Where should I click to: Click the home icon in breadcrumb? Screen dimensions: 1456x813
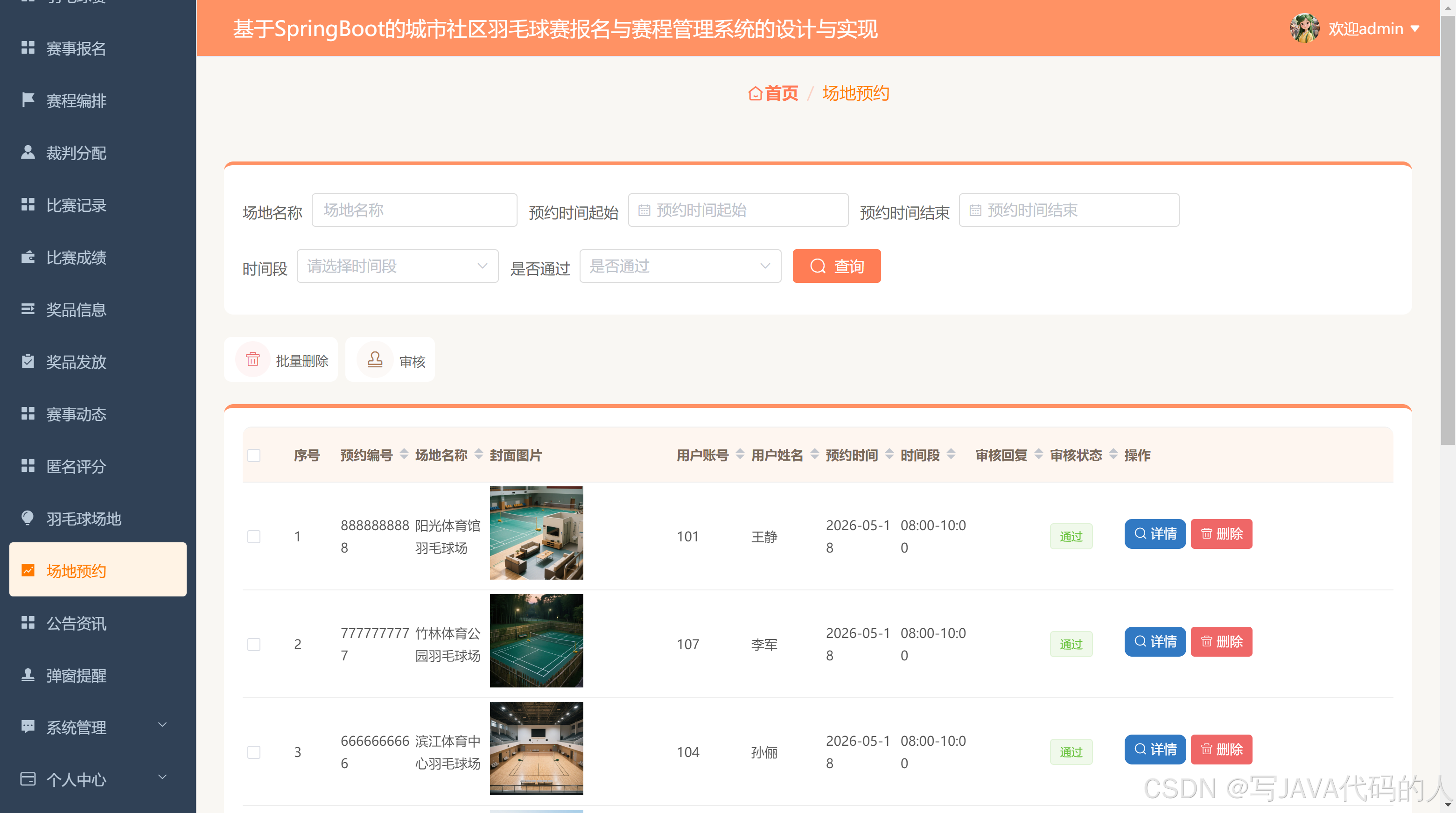click(755, 93)
